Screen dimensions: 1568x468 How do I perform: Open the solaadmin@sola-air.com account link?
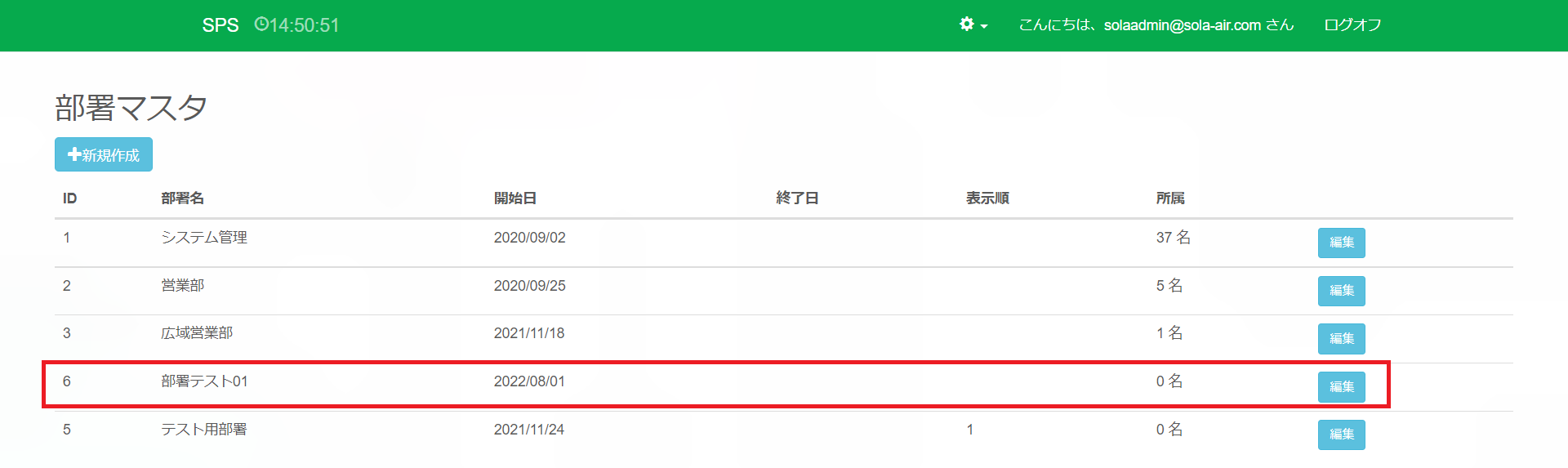[1156, 25]
